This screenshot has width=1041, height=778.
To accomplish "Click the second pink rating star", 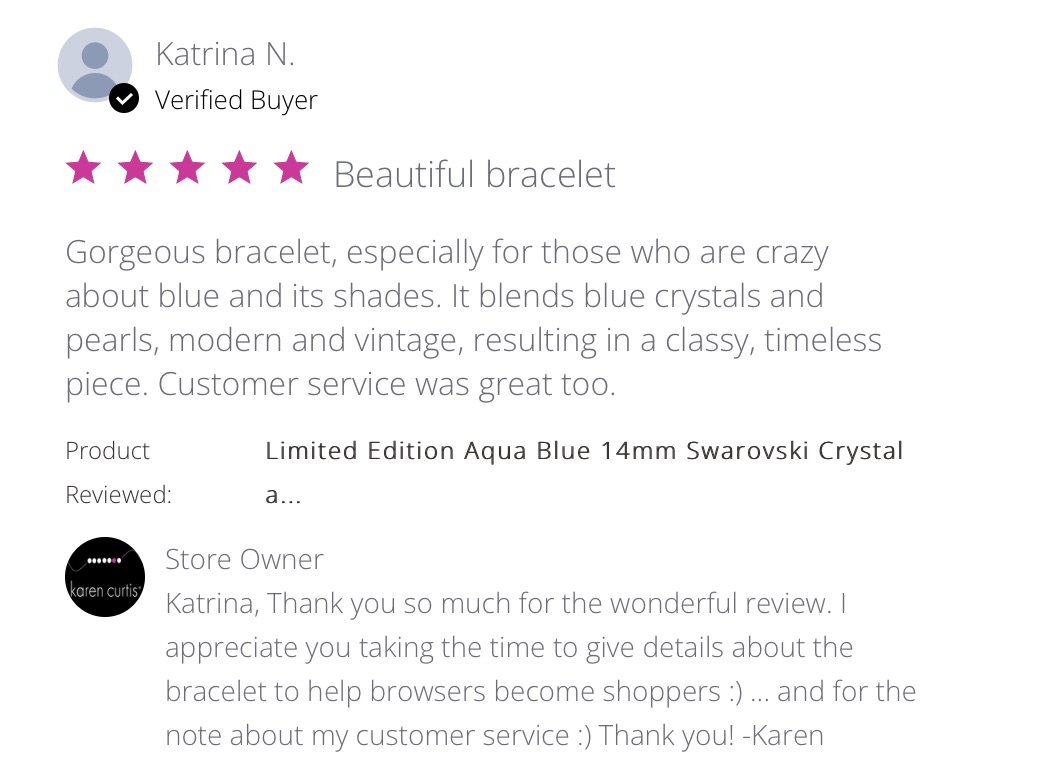I will click(135, 167).
